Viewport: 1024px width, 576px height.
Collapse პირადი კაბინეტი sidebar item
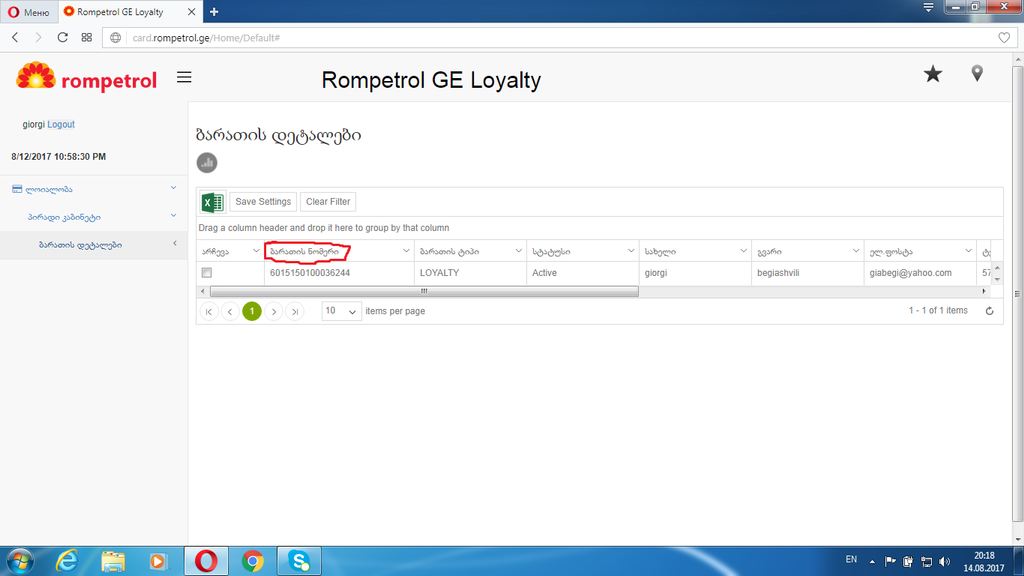[173, 216]
